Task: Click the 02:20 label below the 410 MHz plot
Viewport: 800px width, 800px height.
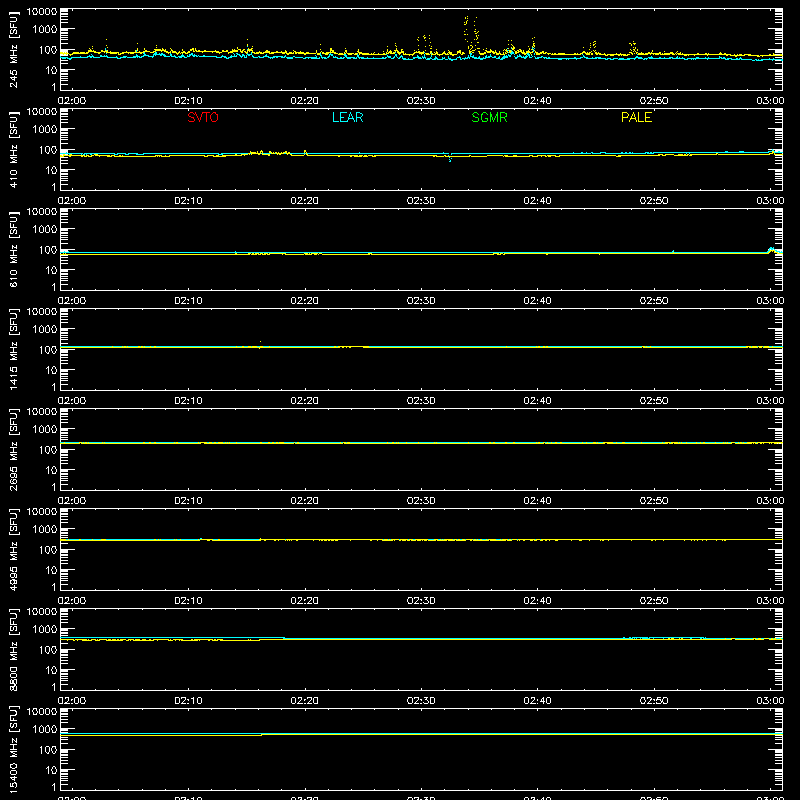Action: pyautogui.click(x=305, y=201)
